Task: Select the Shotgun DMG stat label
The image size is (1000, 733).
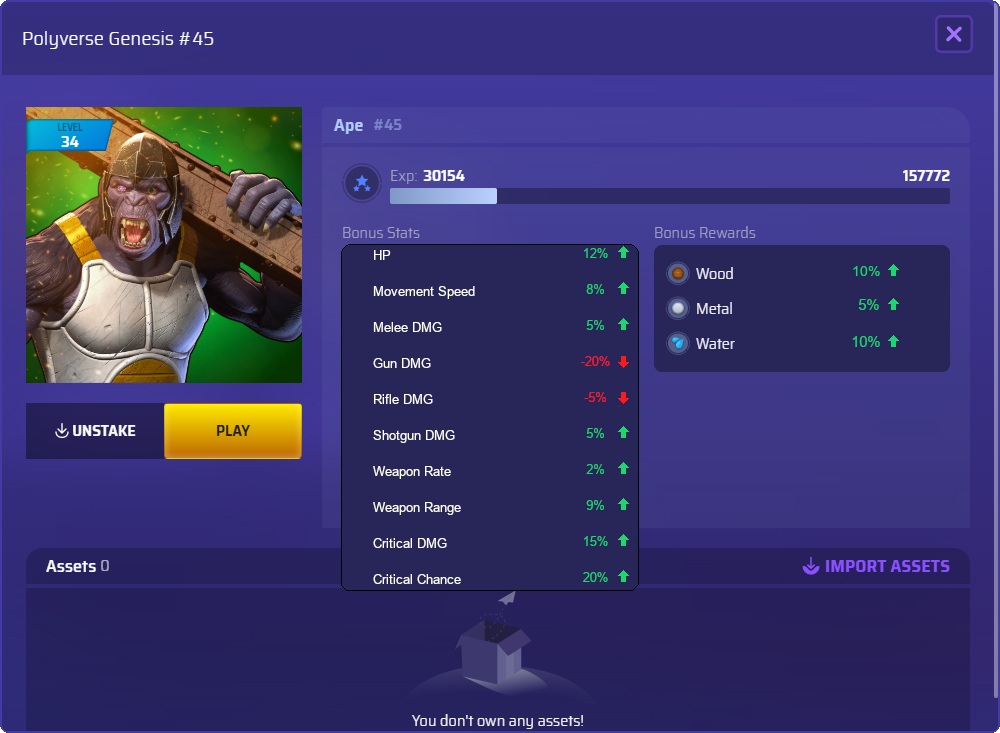Action: tap(414, 435)
